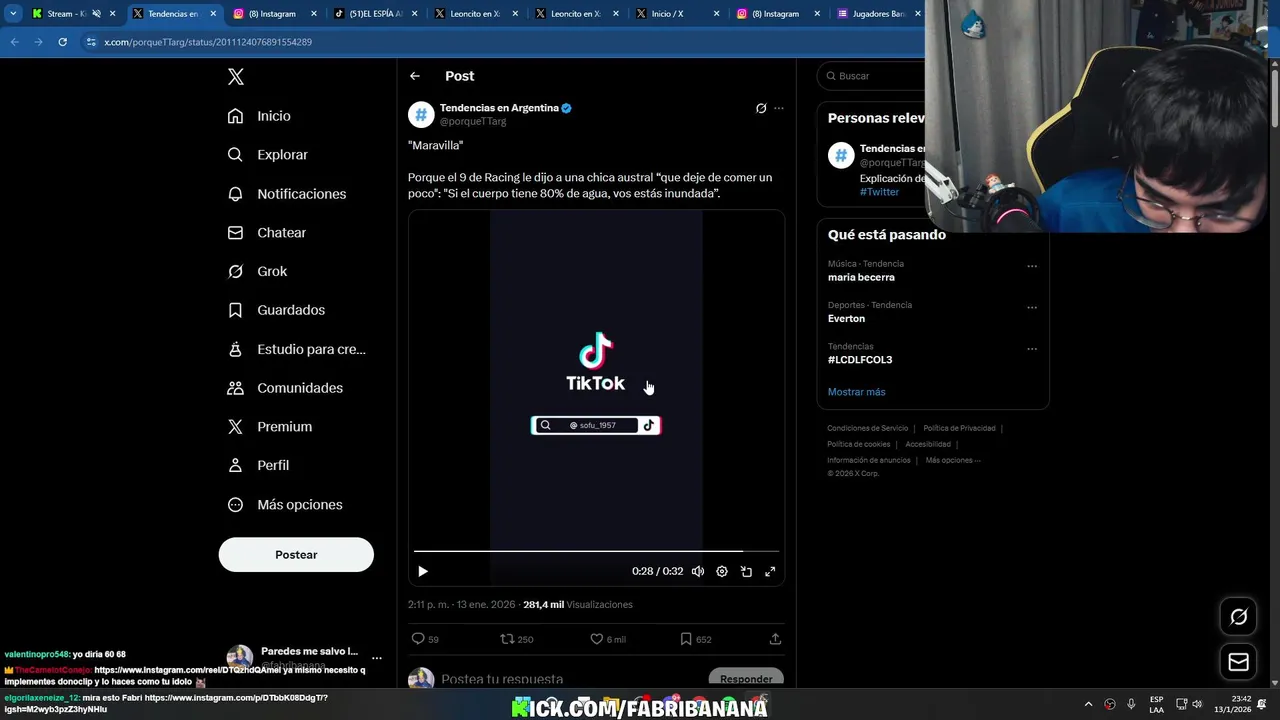This screenshot has height=720, width=1280.
Task: Close the Tendencias en Argentina tab
Action: point(212,14)
